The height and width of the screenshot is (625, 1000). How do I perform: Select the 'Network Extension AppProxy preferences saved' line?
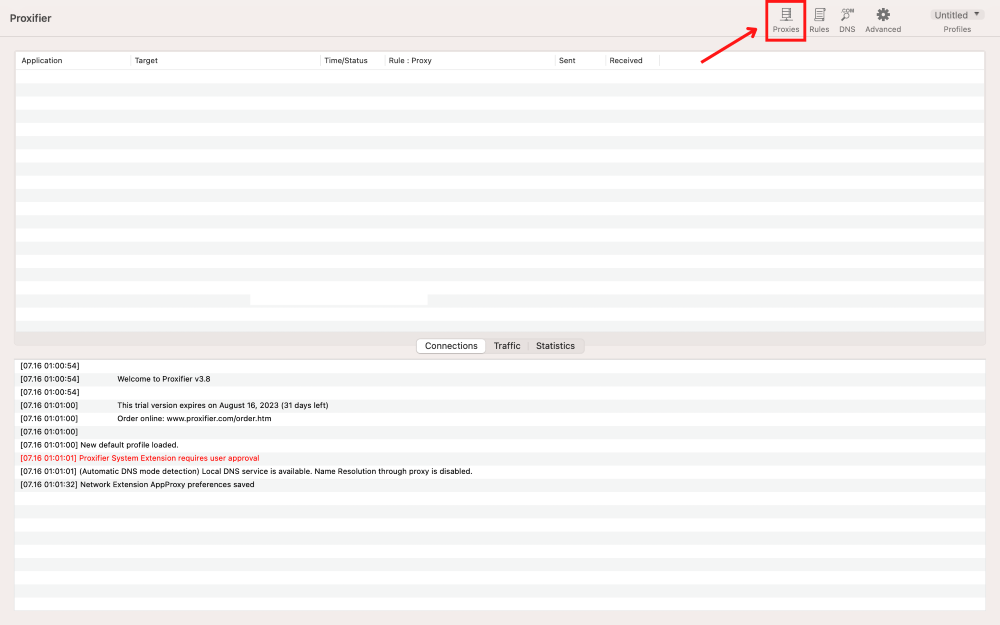coord(499,485)
